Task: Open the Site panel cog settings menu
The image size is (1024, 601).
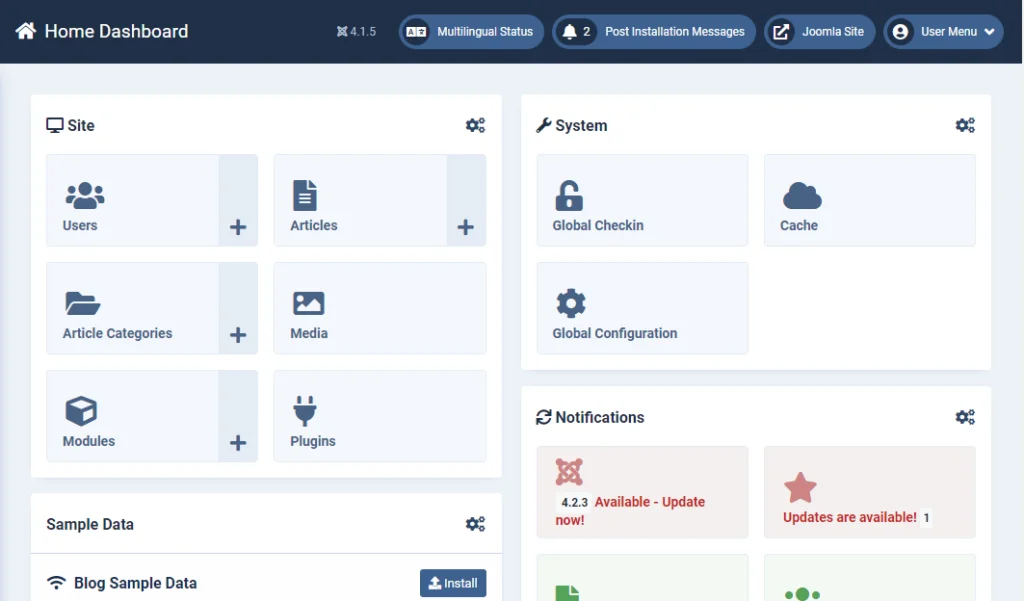Action: pyautogui.click(x=475, y=124)
